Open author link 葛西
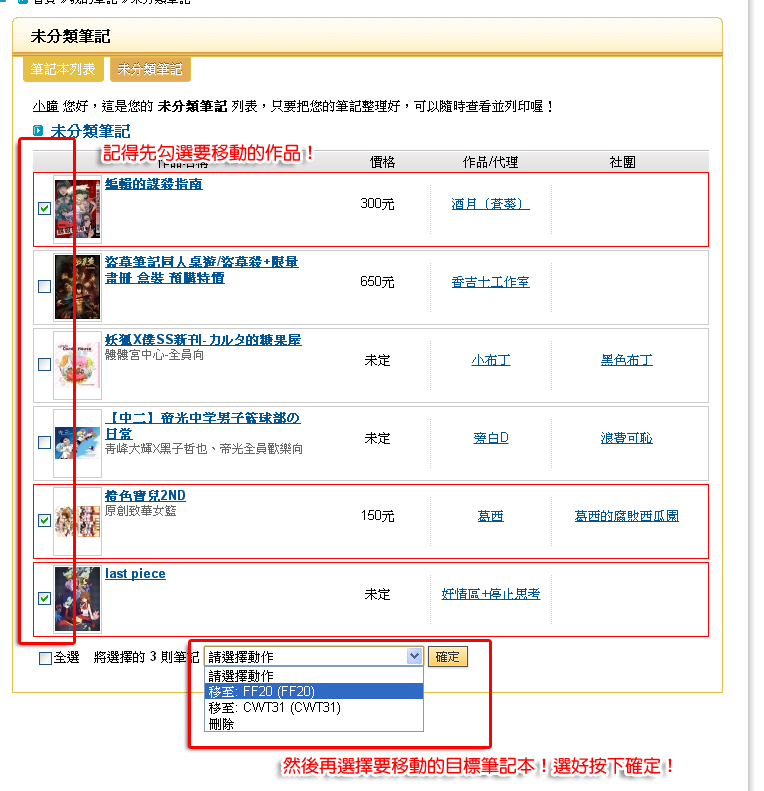Screen dimensions: 764x791 point(490,516)
